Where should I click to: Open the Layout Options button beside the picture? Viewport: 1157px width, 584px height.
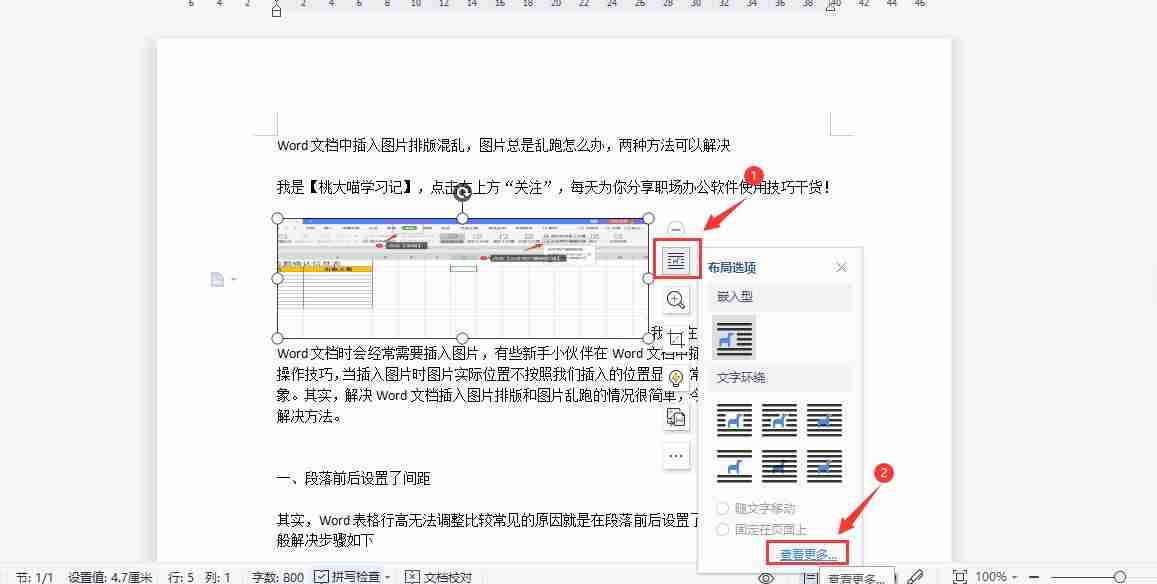[676, 260]
